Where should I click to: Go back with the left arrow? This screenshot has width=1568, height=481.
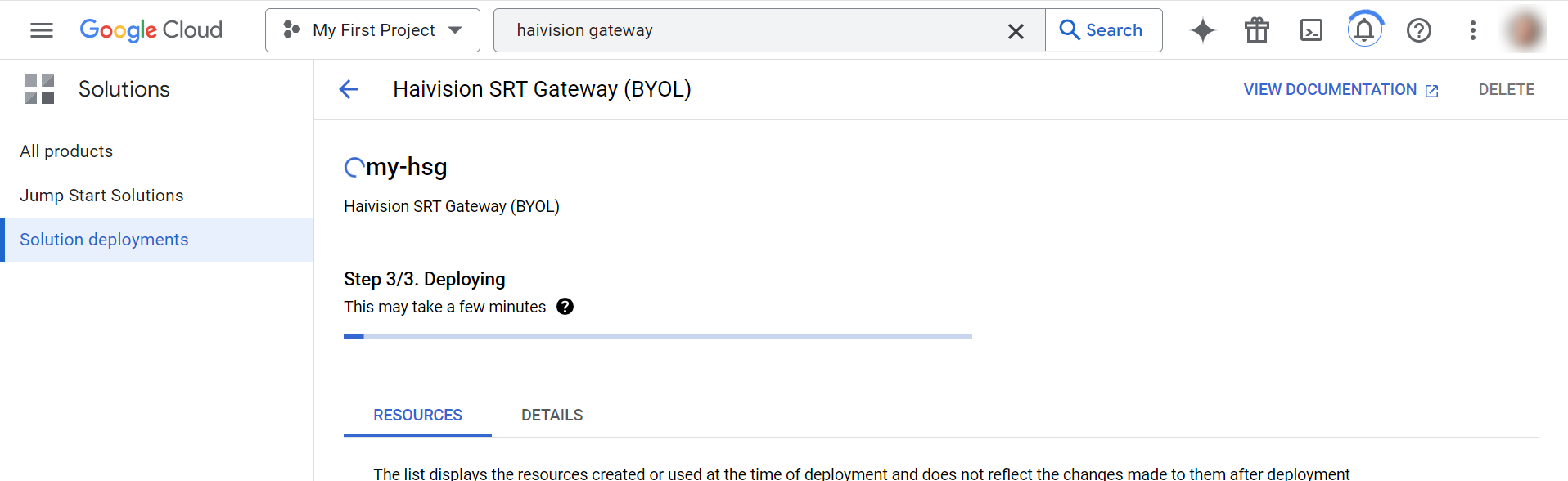point(349,89)
